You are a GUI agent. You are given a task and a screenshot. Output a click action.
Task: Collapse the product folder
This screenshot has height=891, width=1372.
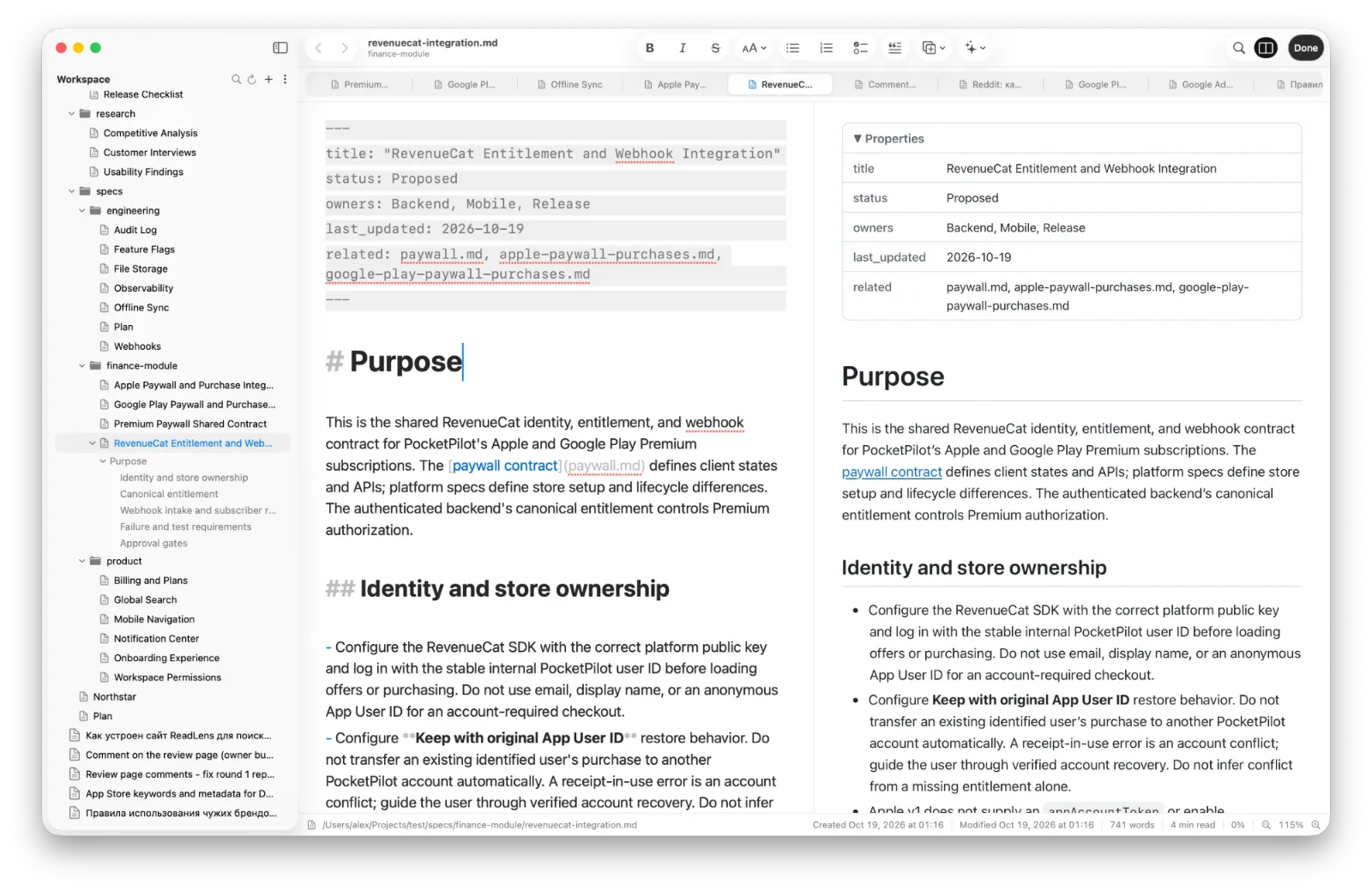pos(82,562)
